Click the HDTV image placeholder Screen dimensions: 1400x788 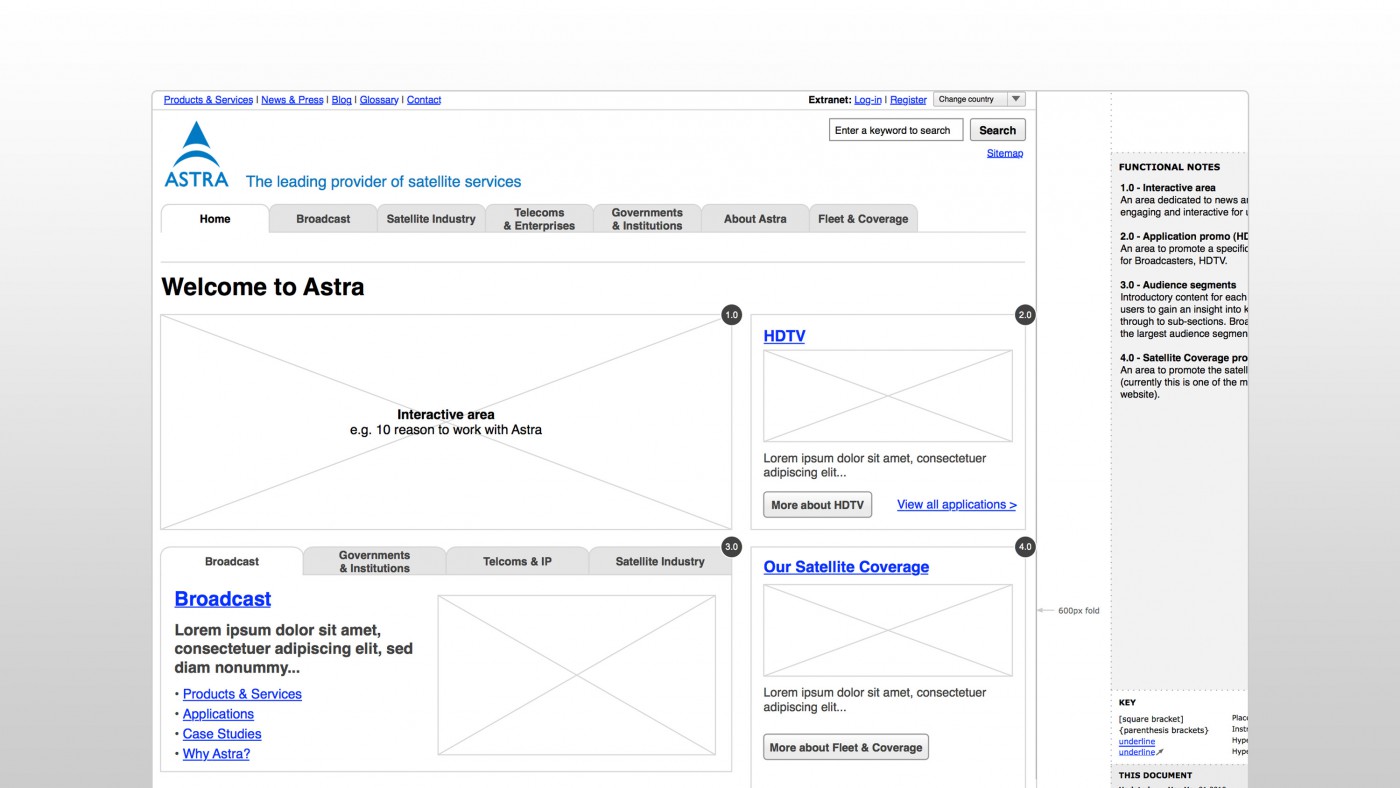click(x=888, y=396)
